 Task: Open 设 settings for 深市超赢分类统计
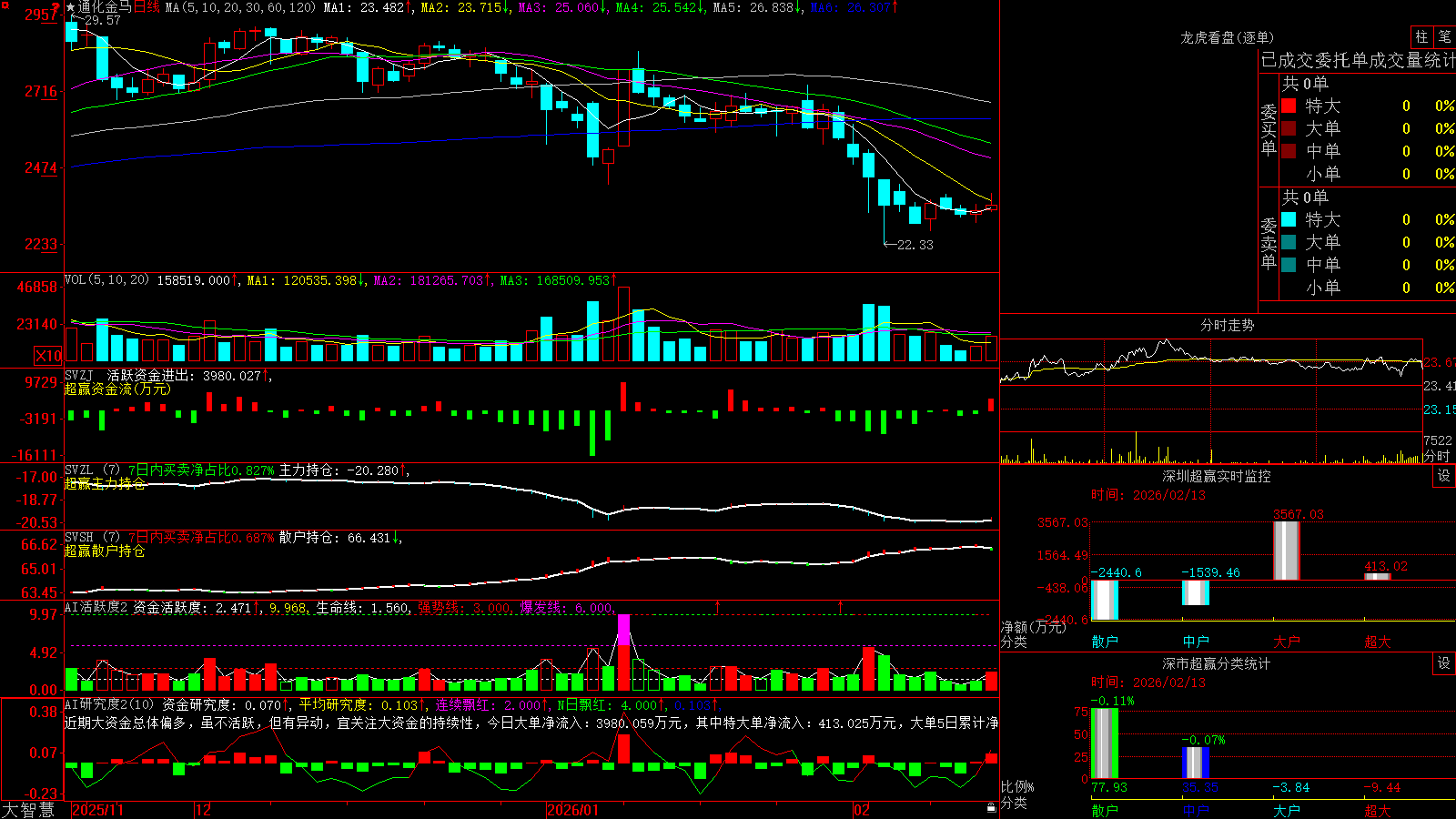[1444, 663]
